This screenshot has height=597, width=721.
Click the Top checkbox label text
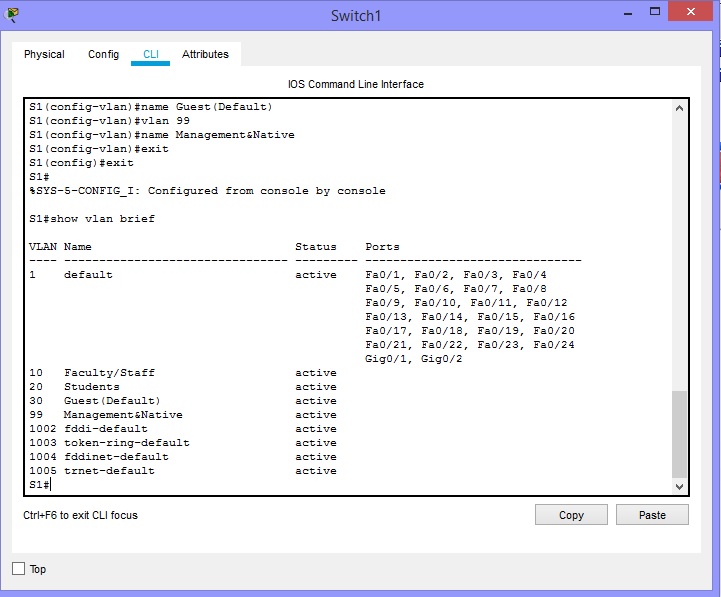point(38,569)
